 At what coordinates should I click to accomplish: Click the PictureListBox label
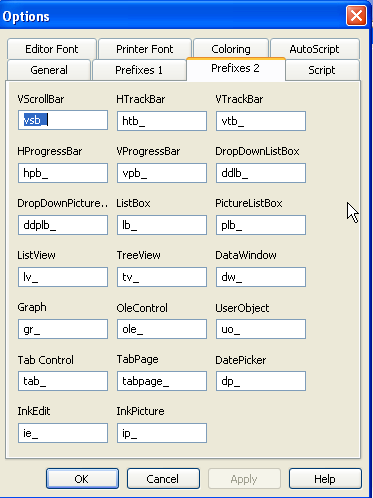(x=249, y=203)
